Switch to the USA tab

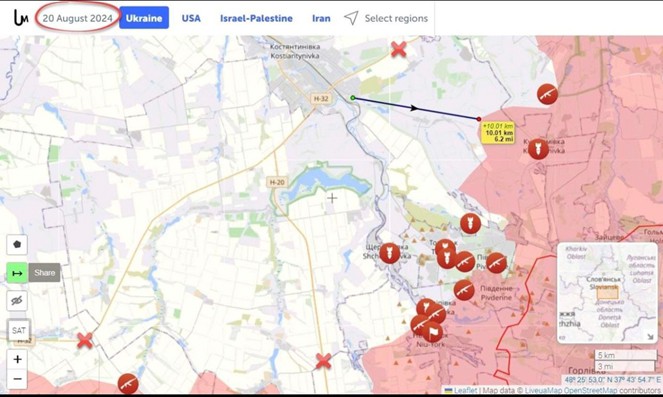click(x=191, y=18)
